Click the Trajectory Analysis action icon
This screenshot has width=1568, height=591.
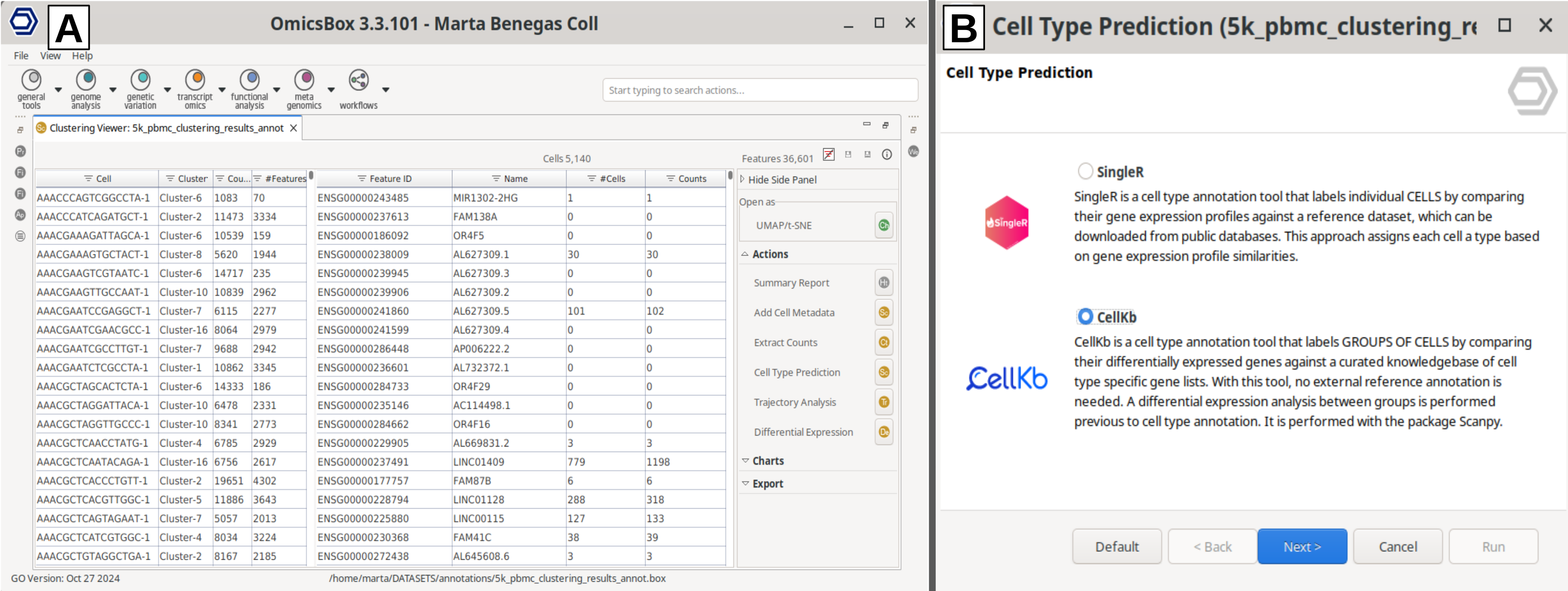pos(883,403)
